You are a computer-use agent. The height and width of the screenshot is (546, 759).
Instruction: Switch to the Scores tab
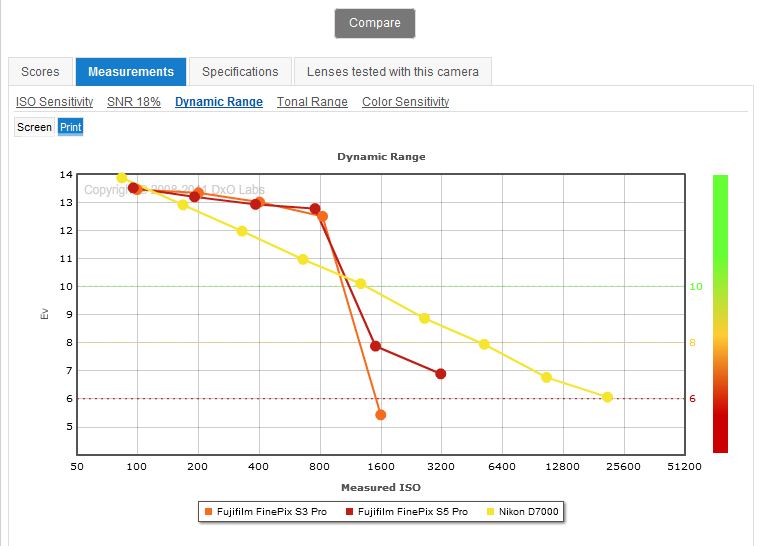(40, 72)
